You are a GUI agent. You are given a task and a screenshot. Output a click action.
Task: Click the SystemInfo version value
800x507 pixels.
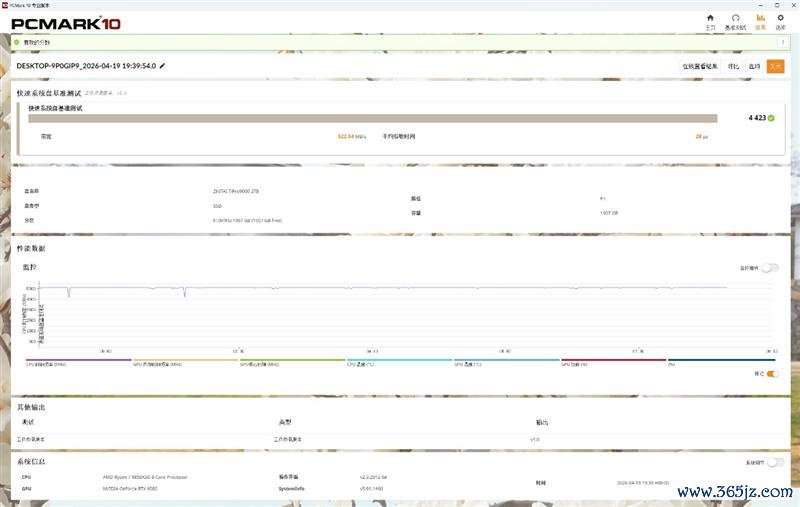point(370,489)
